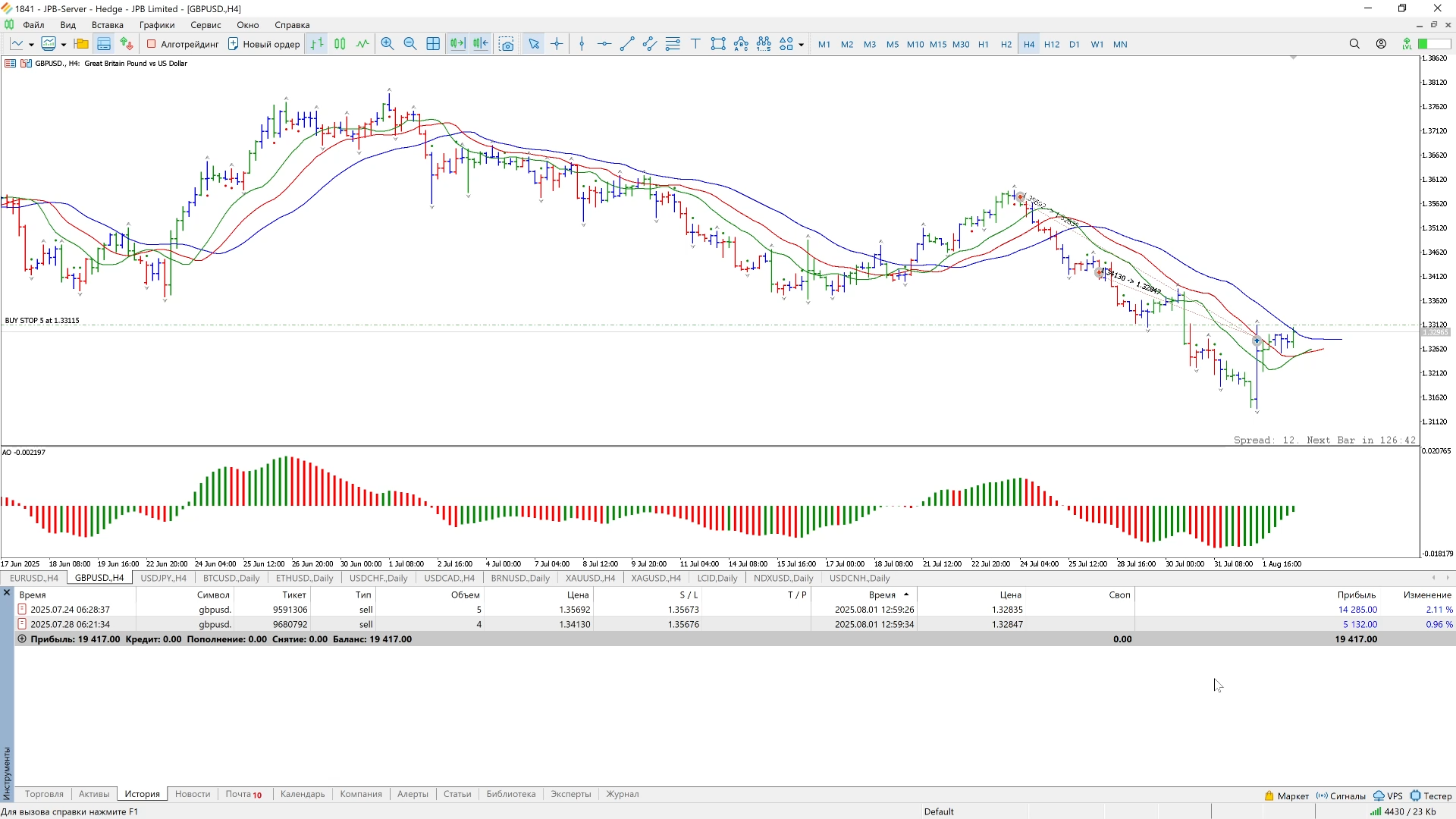Click the search magnifier in toolbar

(x=1354, y=44)
